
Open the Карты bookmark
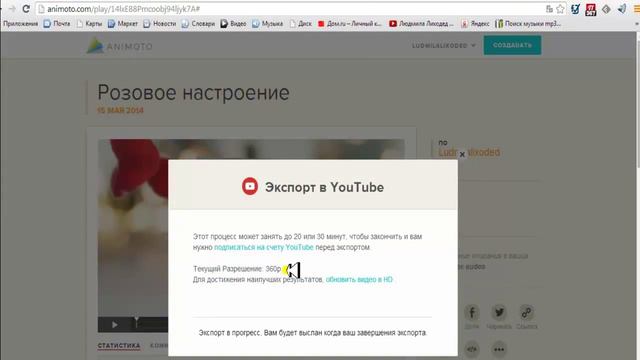89,24
